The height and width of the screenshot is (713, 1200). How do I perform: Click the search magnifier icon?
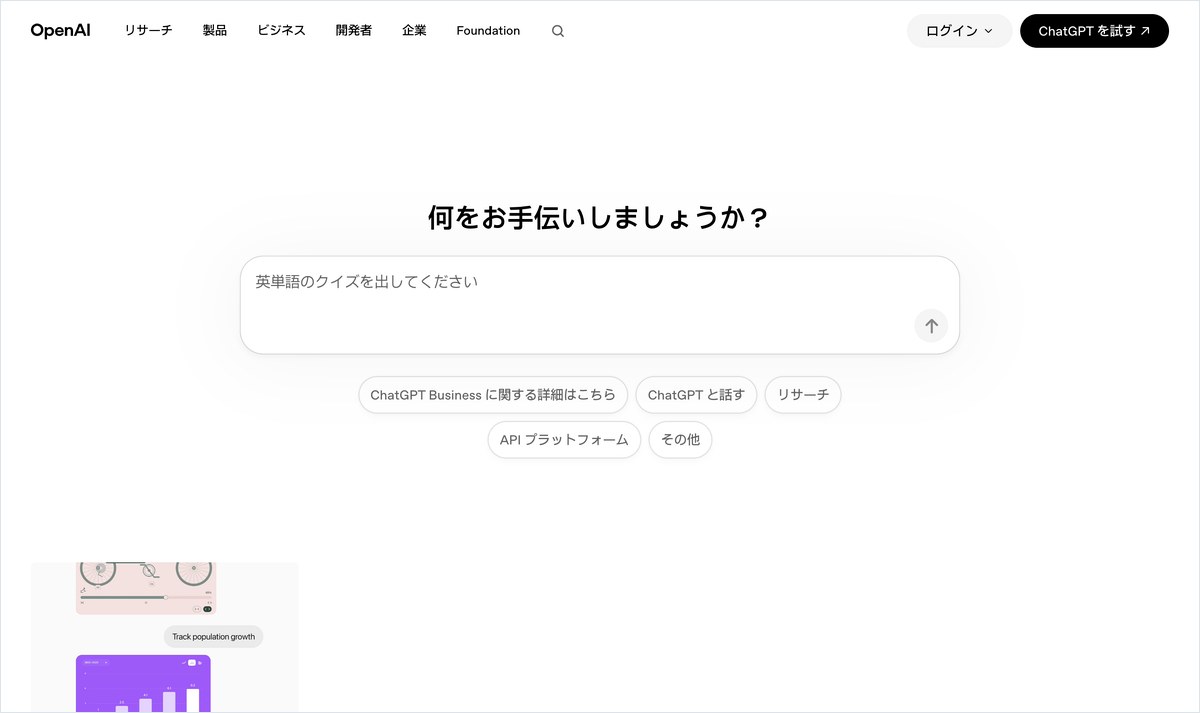click(558, 31)
